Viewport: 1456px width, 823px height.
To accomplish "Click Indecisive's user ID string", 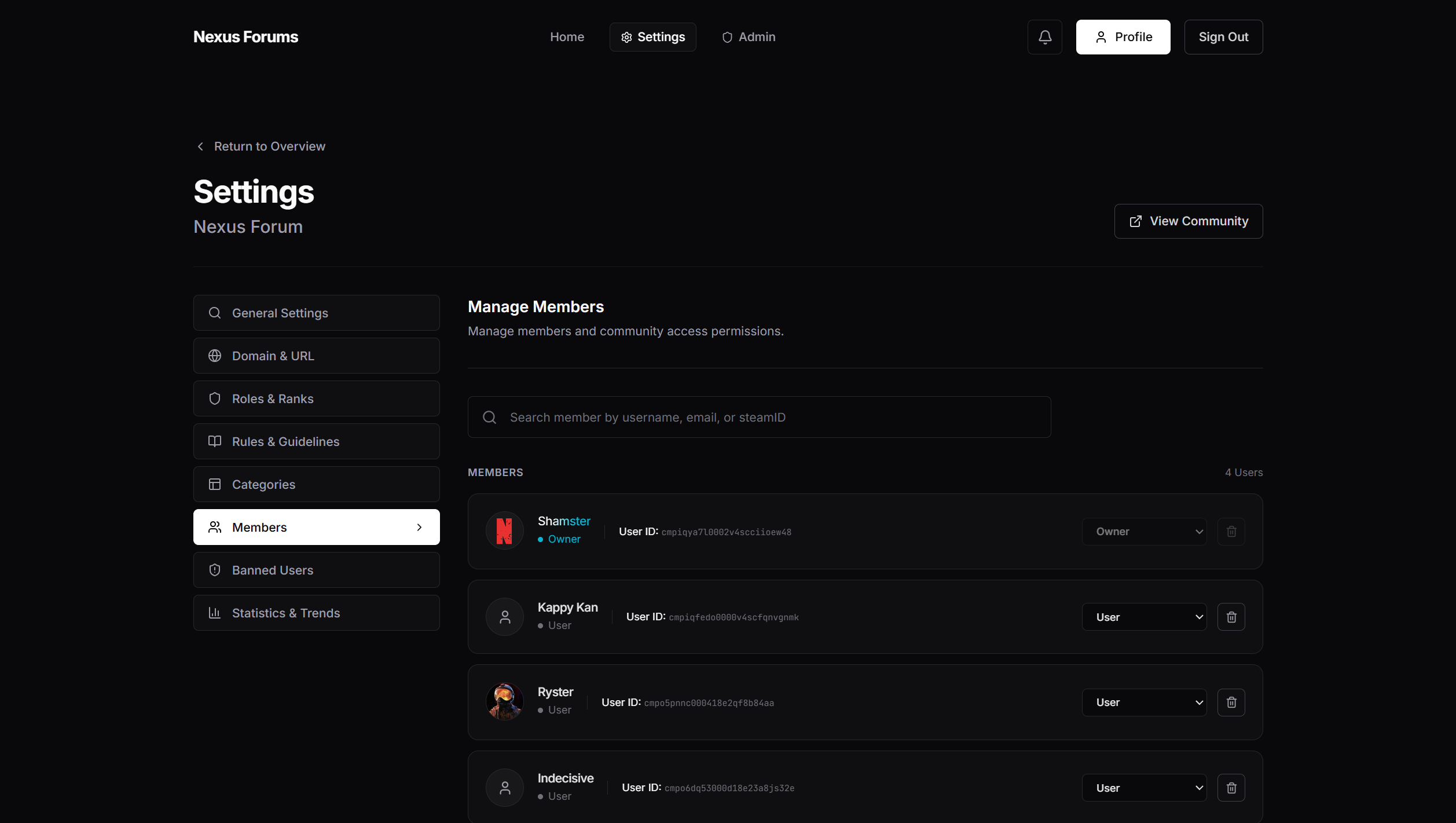I will tap(729, 788).
